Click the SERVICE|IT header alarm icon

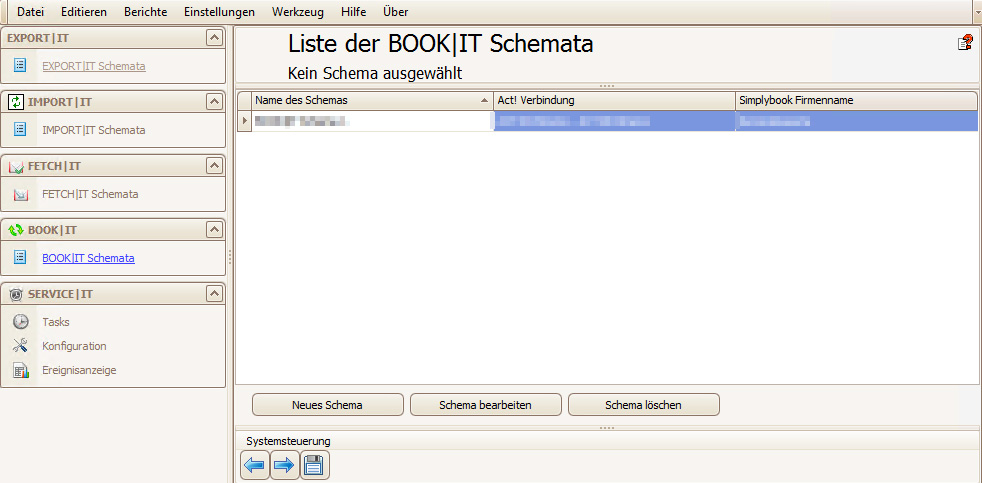point(16,294)
